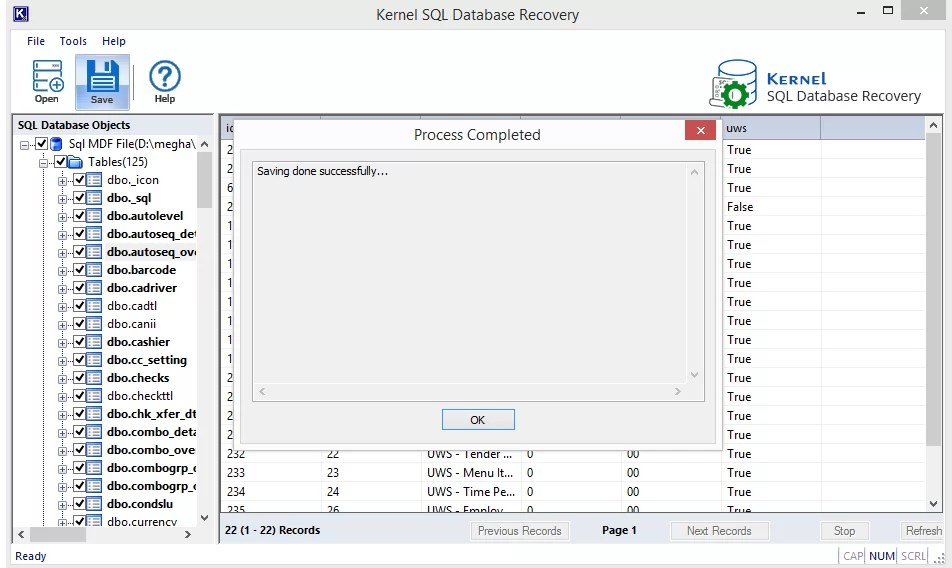Image resolution: width=952 pixels, height=568 pixels.
Task: Click the Stop button
Action: tap(844, 531)
